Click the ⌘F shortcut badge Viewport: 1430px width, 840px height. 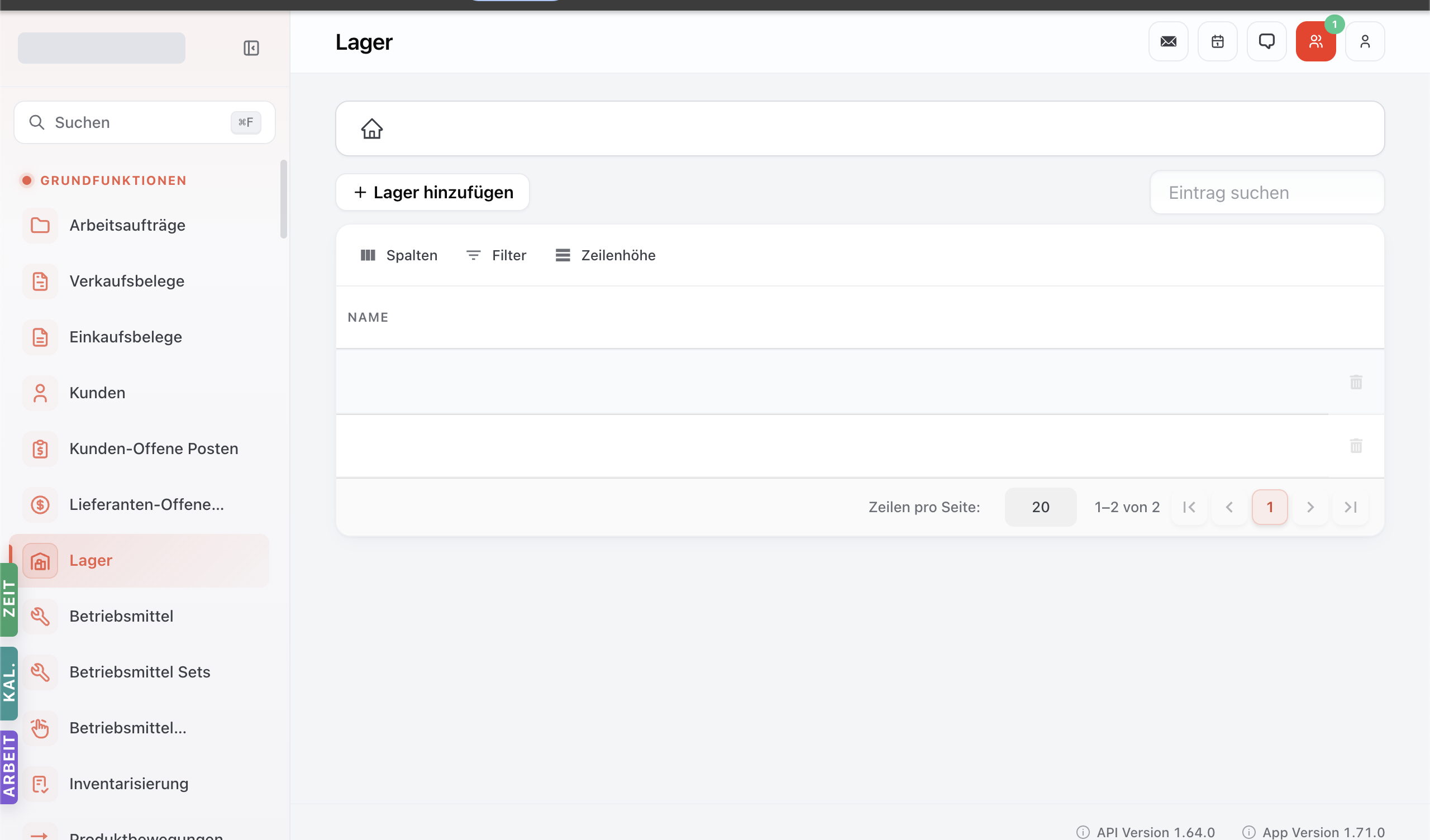[245, 122]
